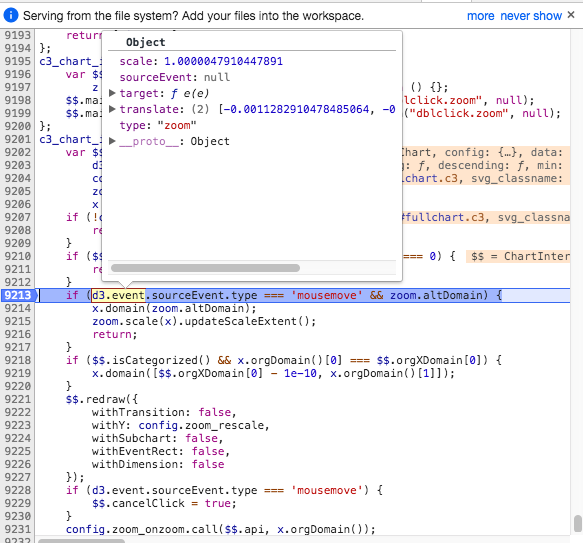
Task: Open the 'more' link in the info banner
Action: 480,16
